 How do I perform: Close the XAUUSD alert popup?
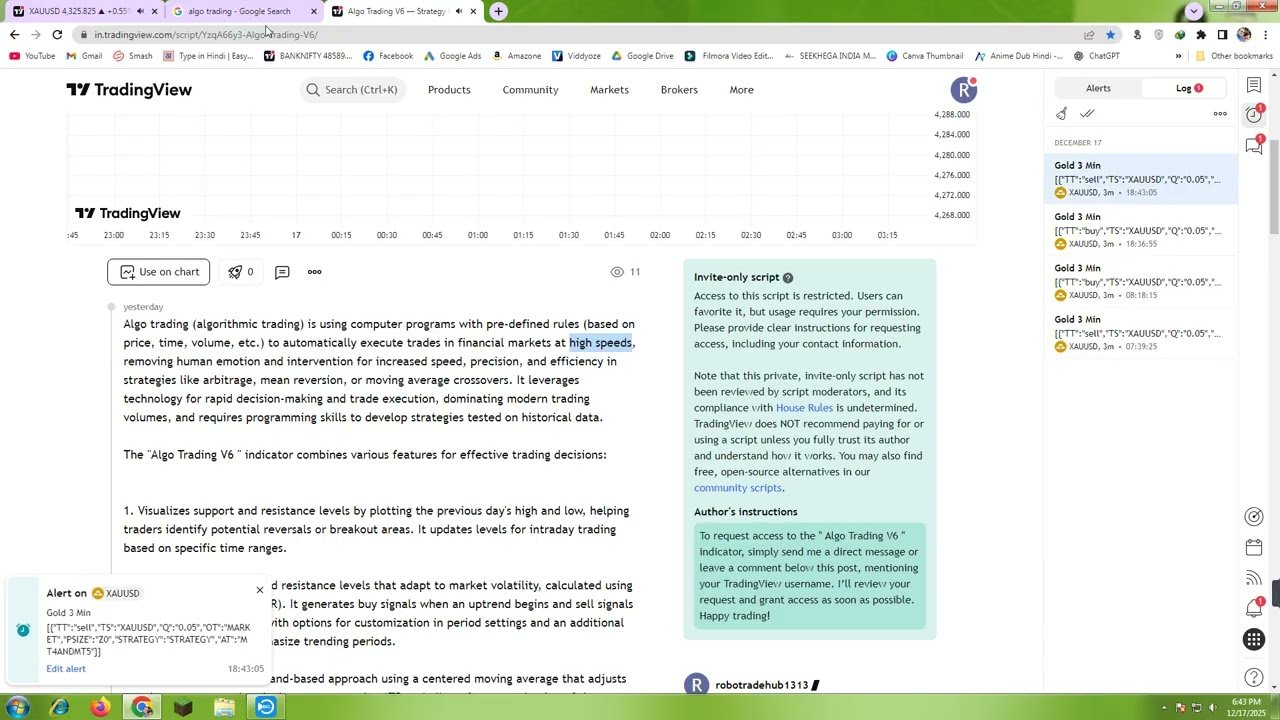point(260,590)
